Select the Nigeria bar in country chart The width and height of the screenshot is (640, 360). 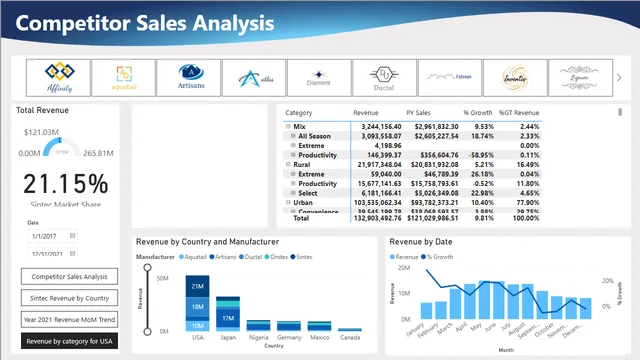[x=258, y=325]
